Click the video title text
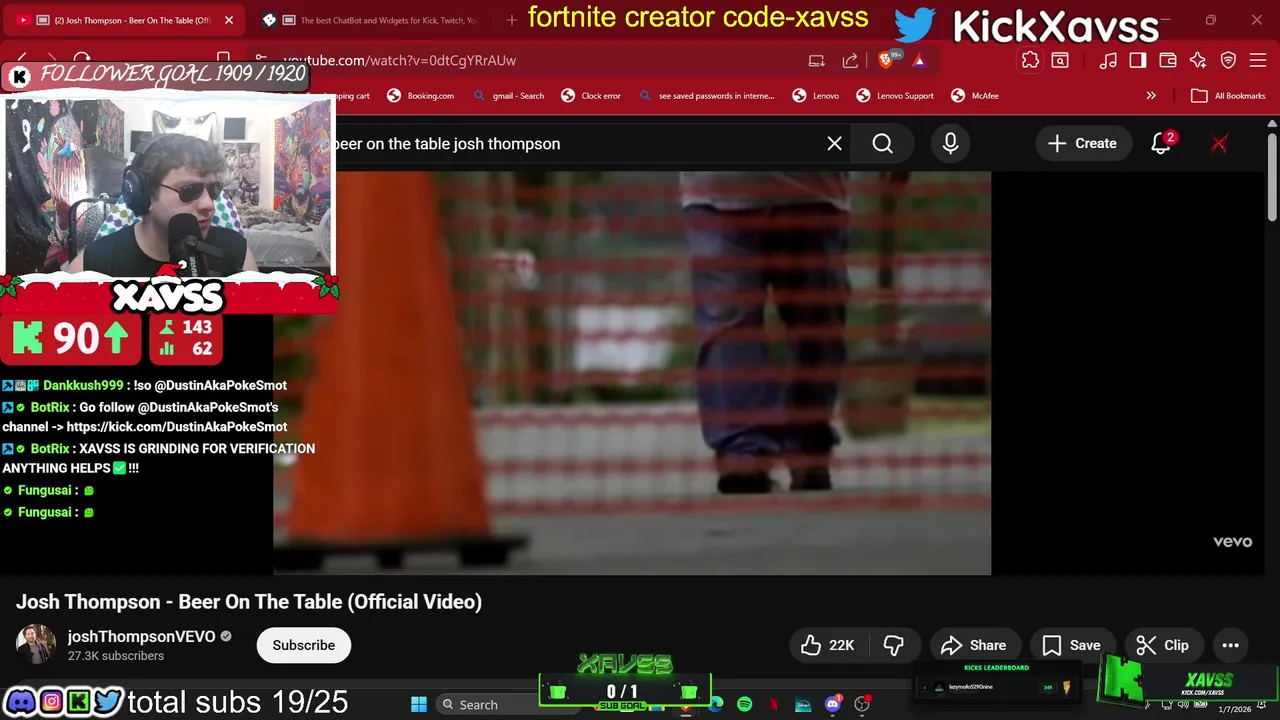The width and height of the screenshot is (1280, 720). click(x=249, y=602)
